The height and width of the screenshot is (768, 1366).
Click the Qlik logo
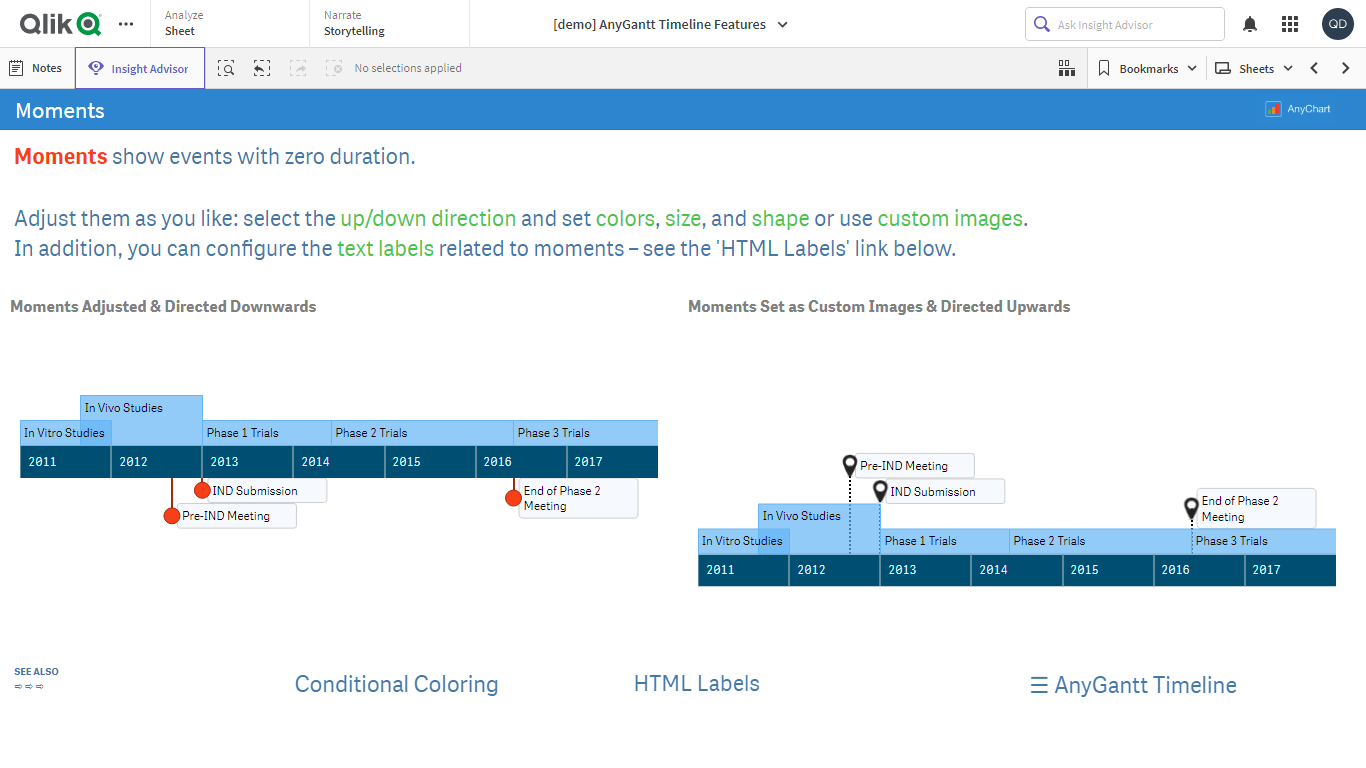[x=60, y=23]
